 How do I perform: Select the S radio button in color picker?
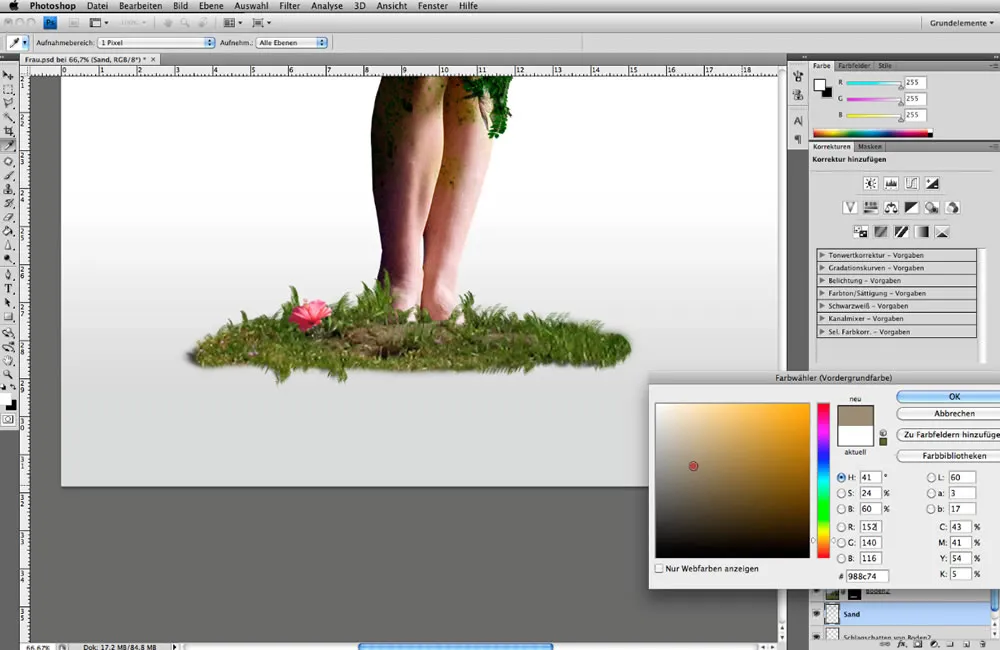pos(840,493)
